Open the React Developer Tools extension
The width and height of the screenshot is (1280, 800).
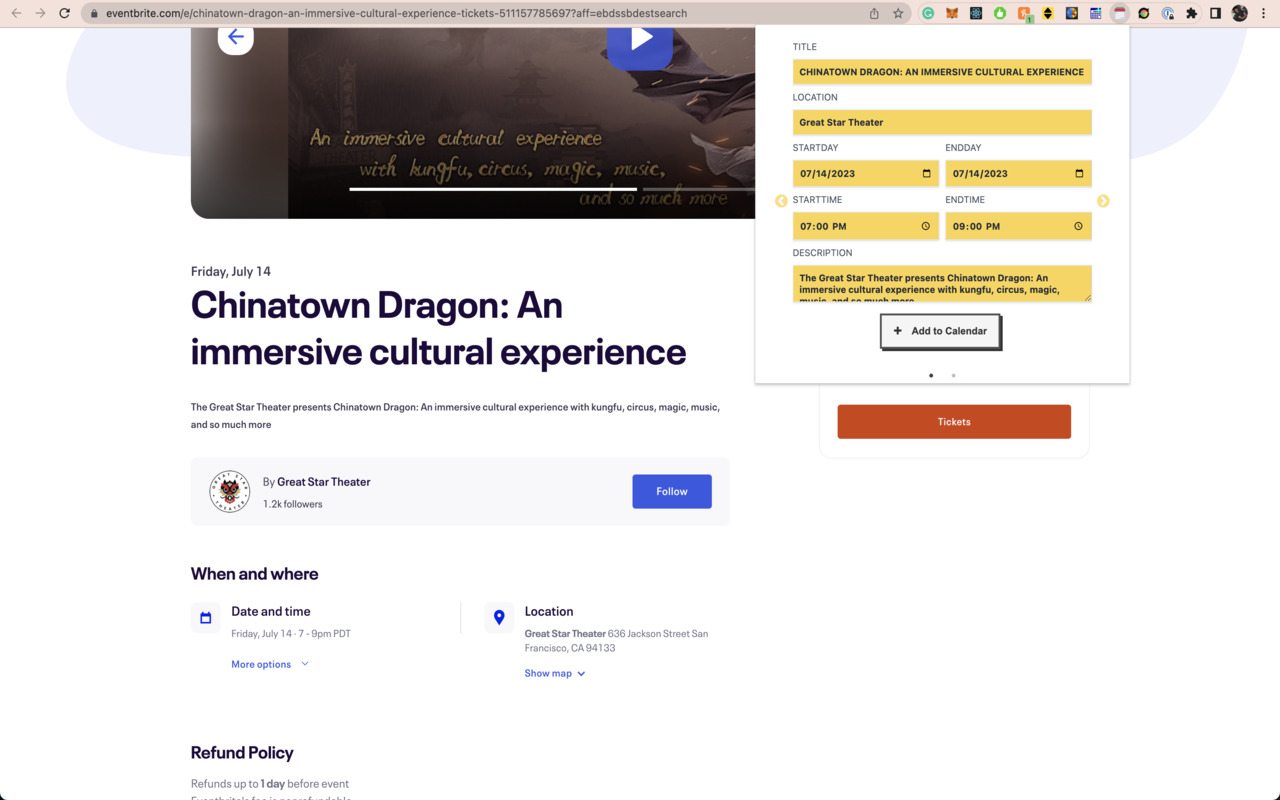pos(976,13)
